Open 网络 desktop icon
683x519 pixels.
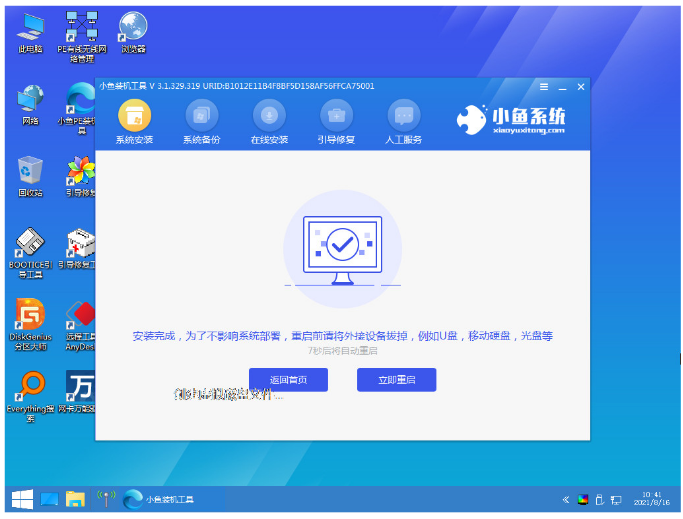[x=30, y=105]
